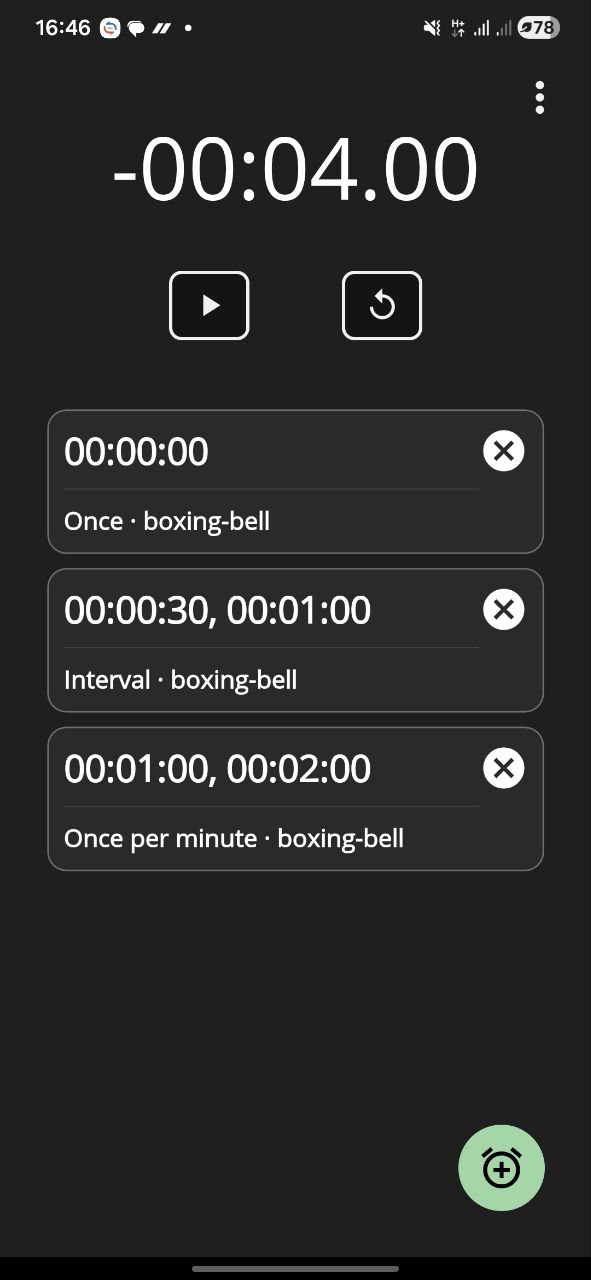Select the first alarm card
Screen dimensions: 591x1280
(295, 481)
